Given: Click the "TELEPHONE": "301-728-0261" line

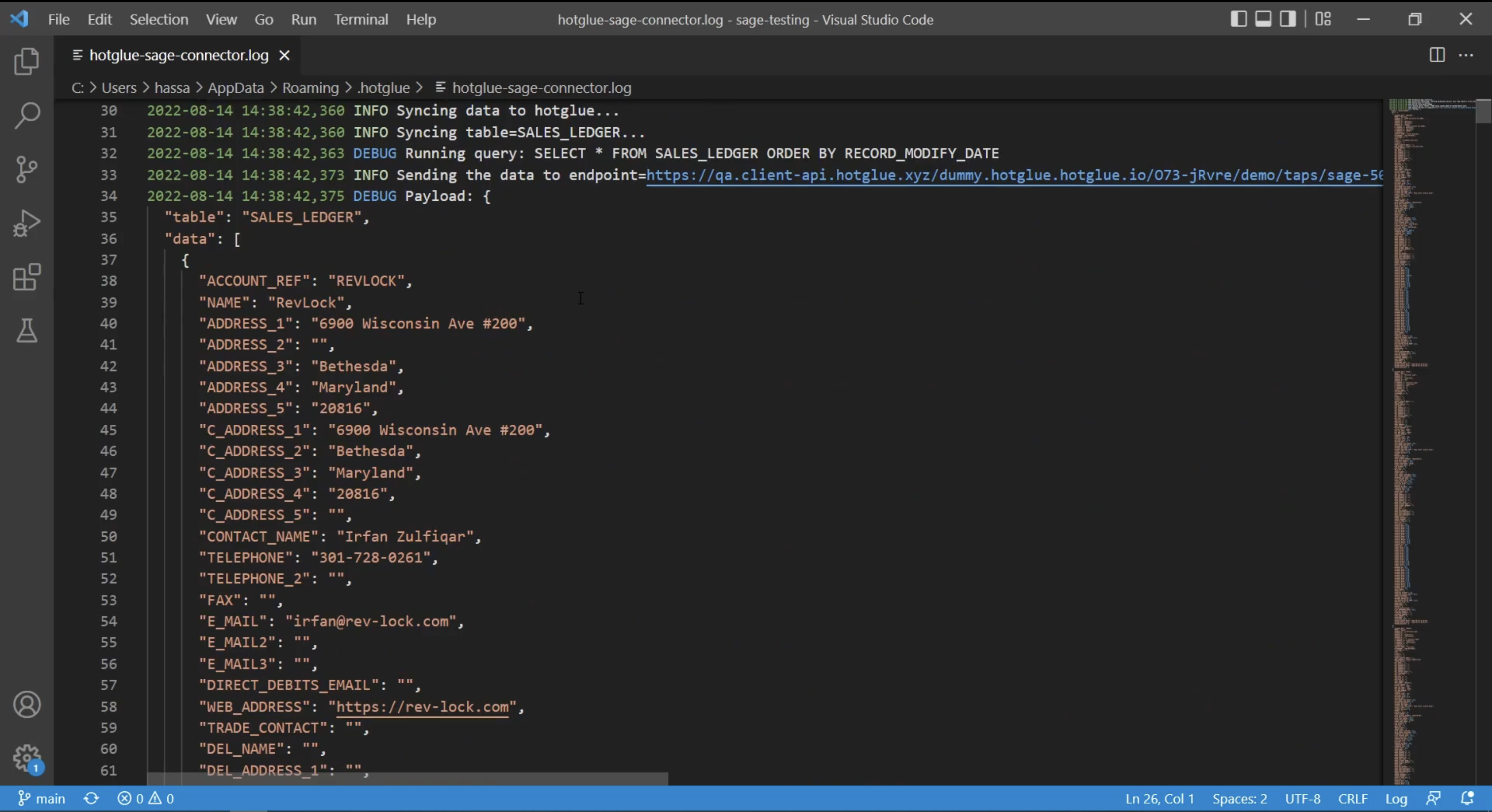Looking at the screenshot, I should [319, 558].
